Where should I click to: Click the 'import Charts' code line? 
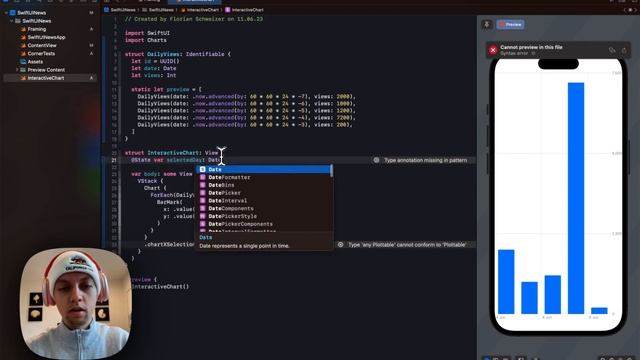[146, 40]
